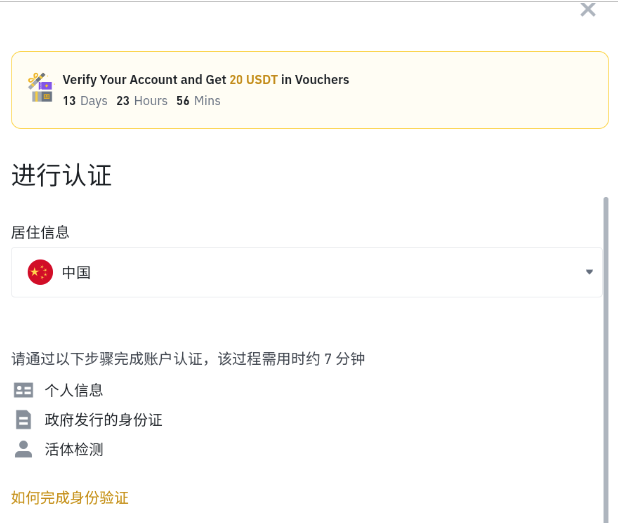Click the 进行认证 heading
Viewport: 618px width, 523px height.
coord(61,176)
